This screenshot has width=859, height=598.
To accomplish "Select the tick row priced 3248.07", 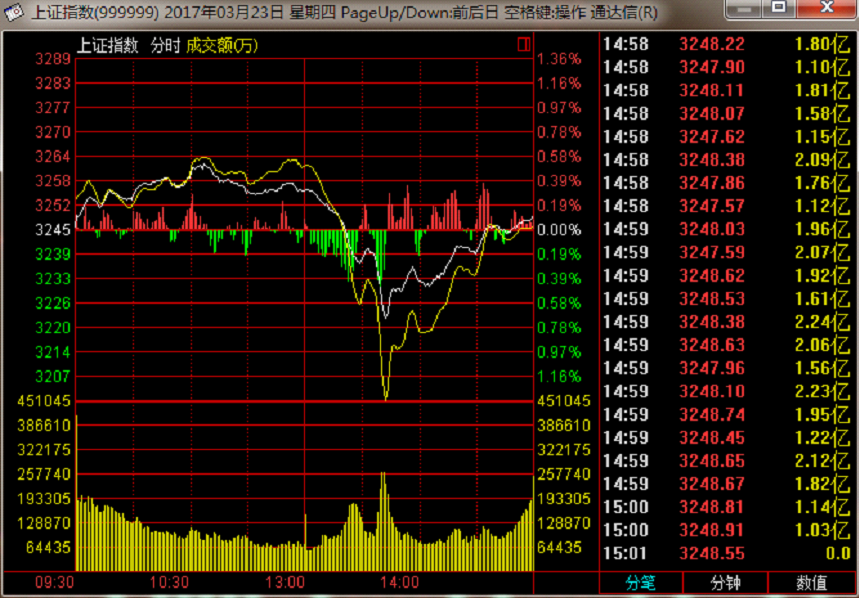I will (726, 113).
